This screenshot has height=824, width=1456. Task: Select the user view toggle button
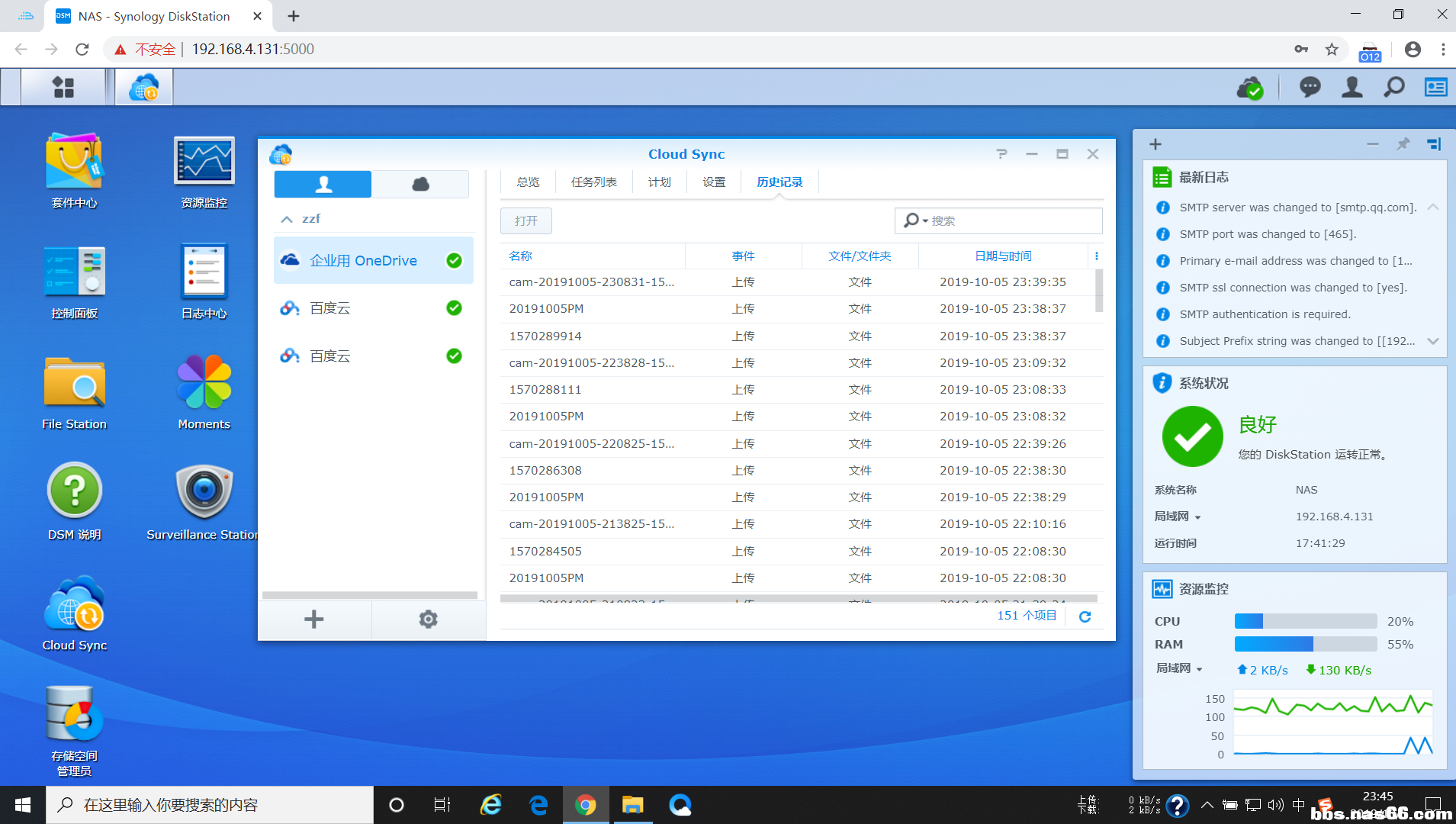[323, 184]
